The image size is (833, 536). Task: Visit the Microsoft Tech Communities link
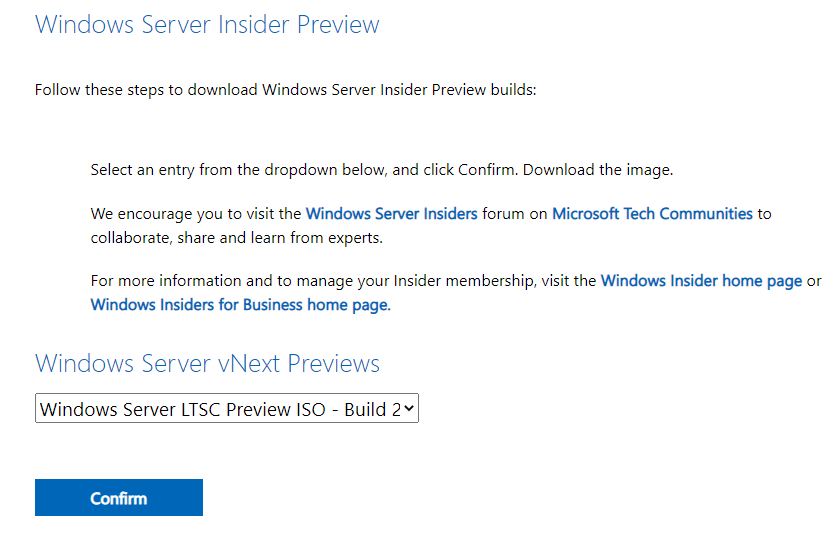coord(652,213)
